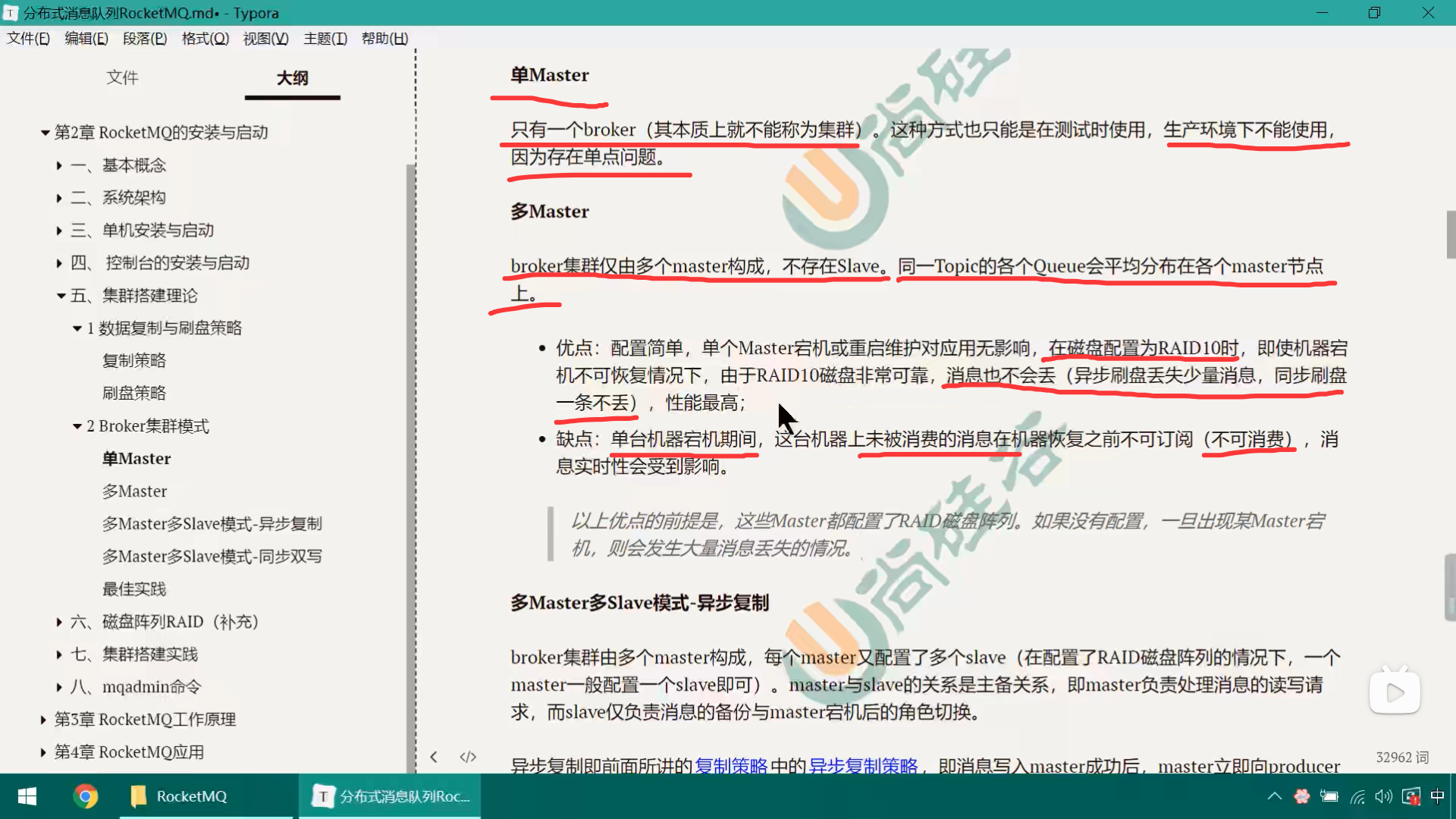Toggle the Chinese input method indicator
Image resolution: width=1456 pixels, height=819 pixels.
[x=1437, y=796]
